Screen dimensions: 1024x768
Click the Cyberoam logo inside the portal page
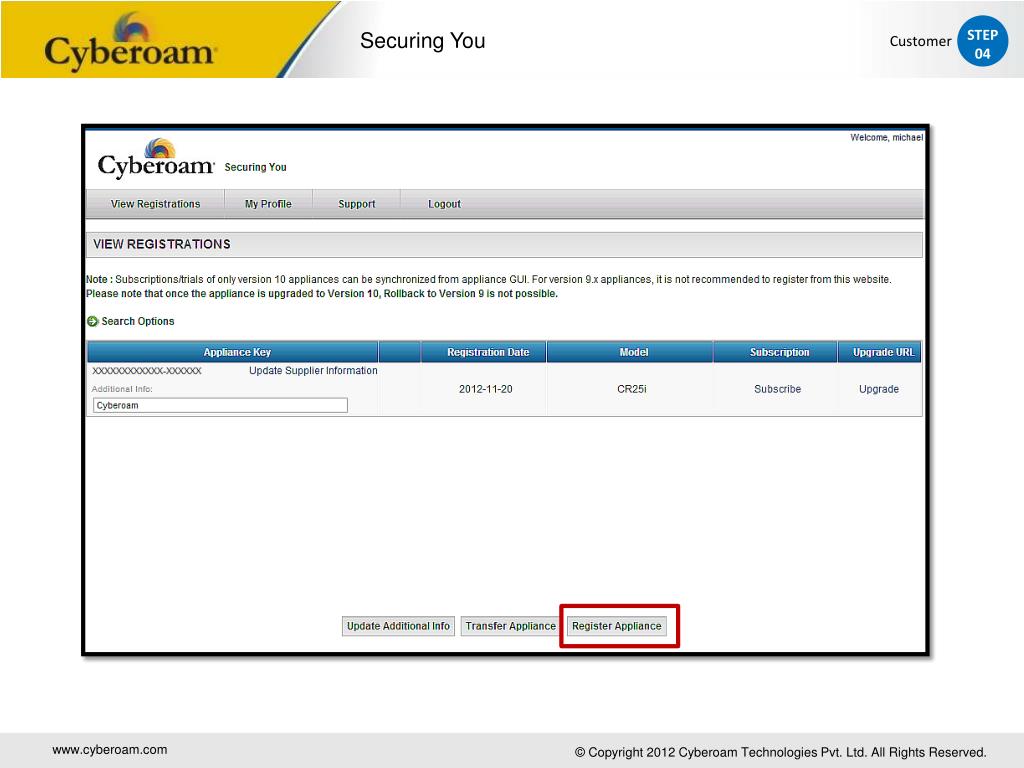pyautogui.click(x=156, y=159)
